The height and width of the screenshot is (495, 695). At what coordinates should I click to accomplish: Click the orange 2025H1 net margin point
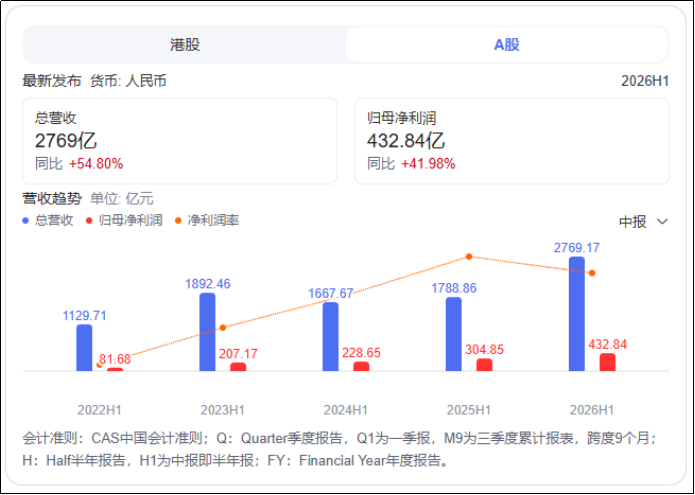[469, 257]
